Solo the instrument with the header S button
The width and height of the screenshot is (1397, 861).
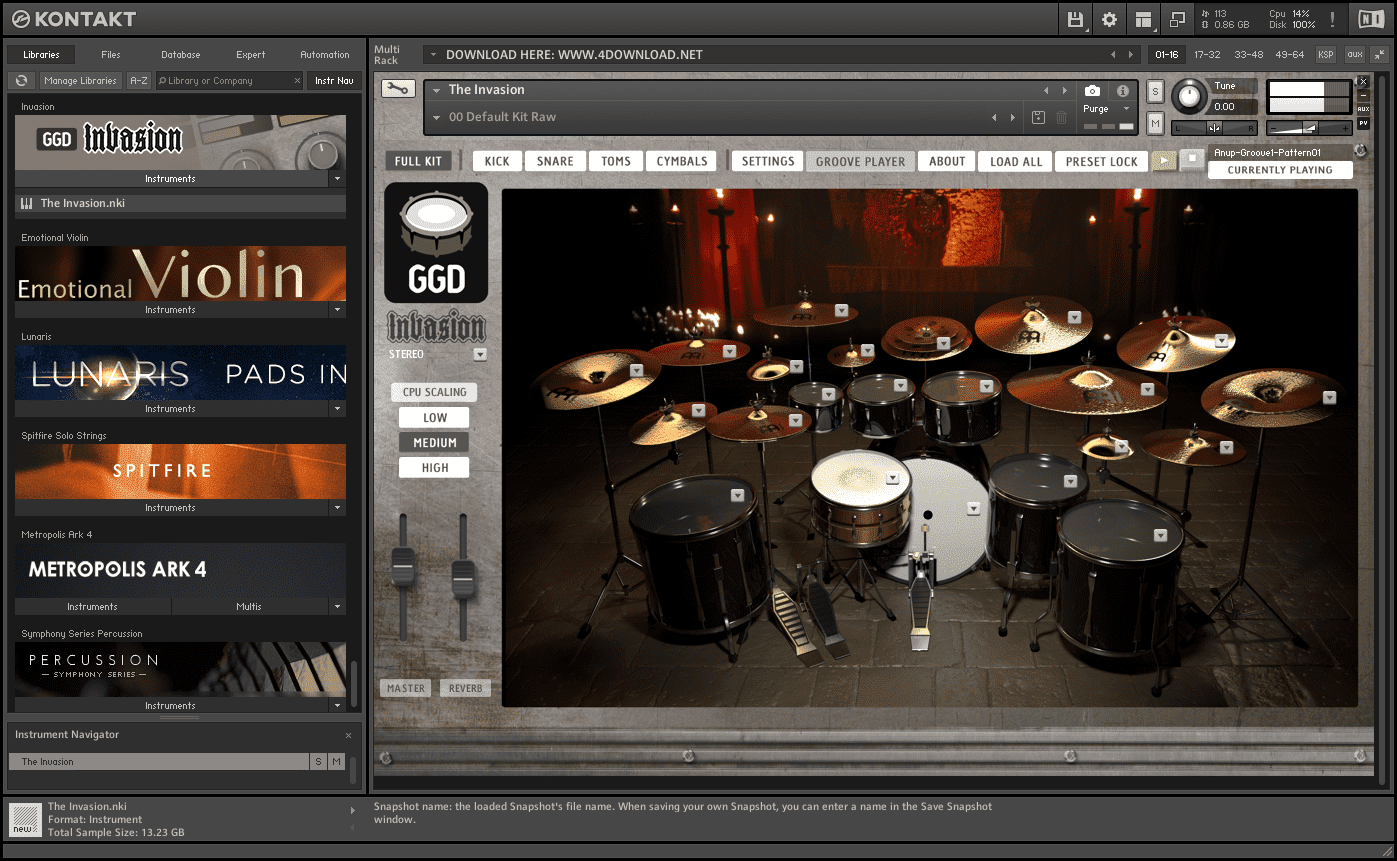(1156, 92)
